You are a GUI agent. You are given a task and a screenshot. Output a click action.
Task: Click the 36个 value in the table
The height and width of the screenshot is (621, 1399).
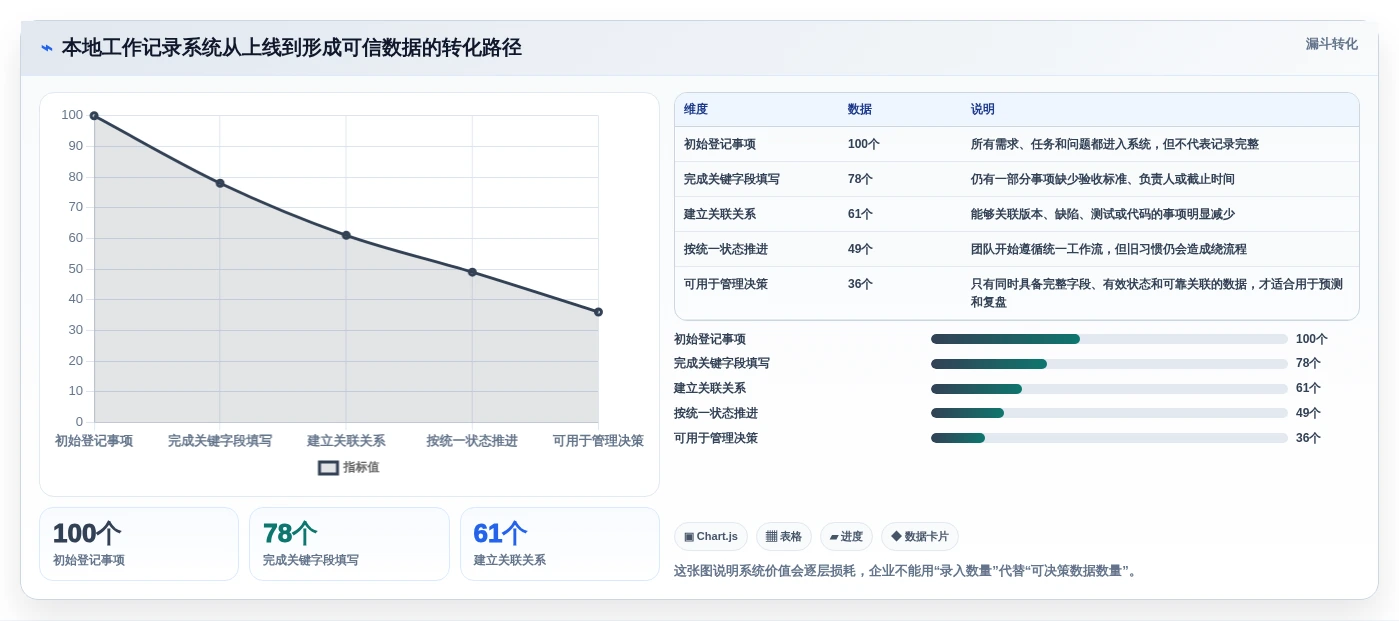(x=861, y=284)
